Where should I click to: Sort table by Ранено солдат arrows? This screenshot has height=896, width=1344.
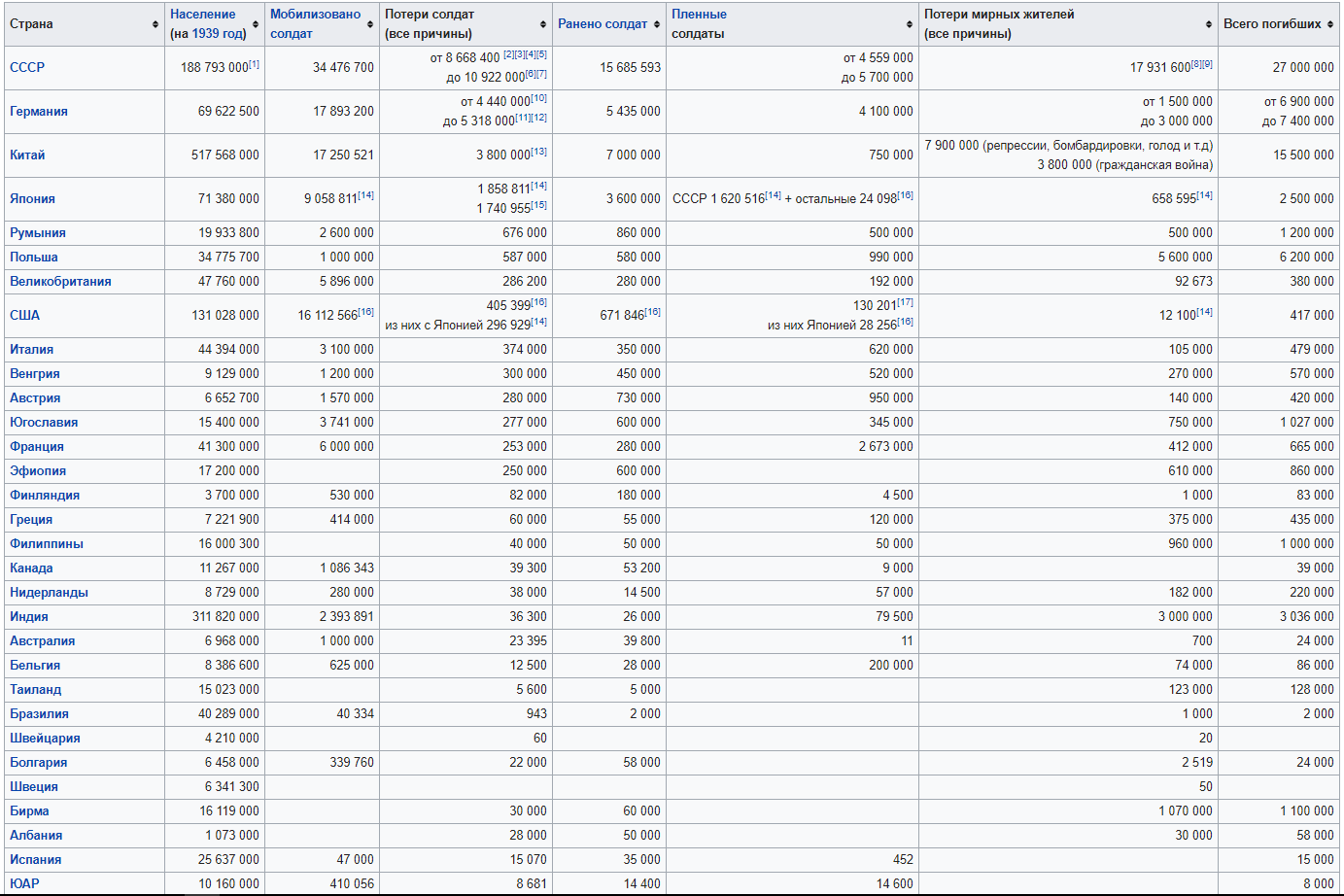coord(658,24)
